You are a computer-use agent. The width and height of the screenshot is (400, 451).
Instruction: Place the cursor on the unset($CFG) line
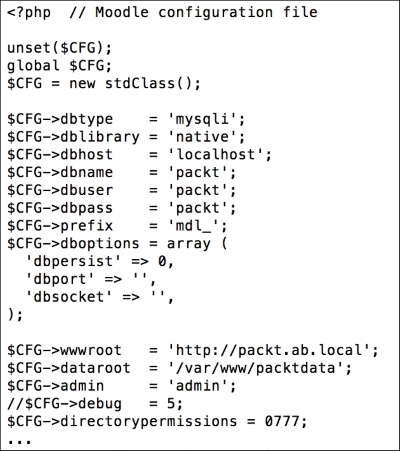(x=59, y=48)
